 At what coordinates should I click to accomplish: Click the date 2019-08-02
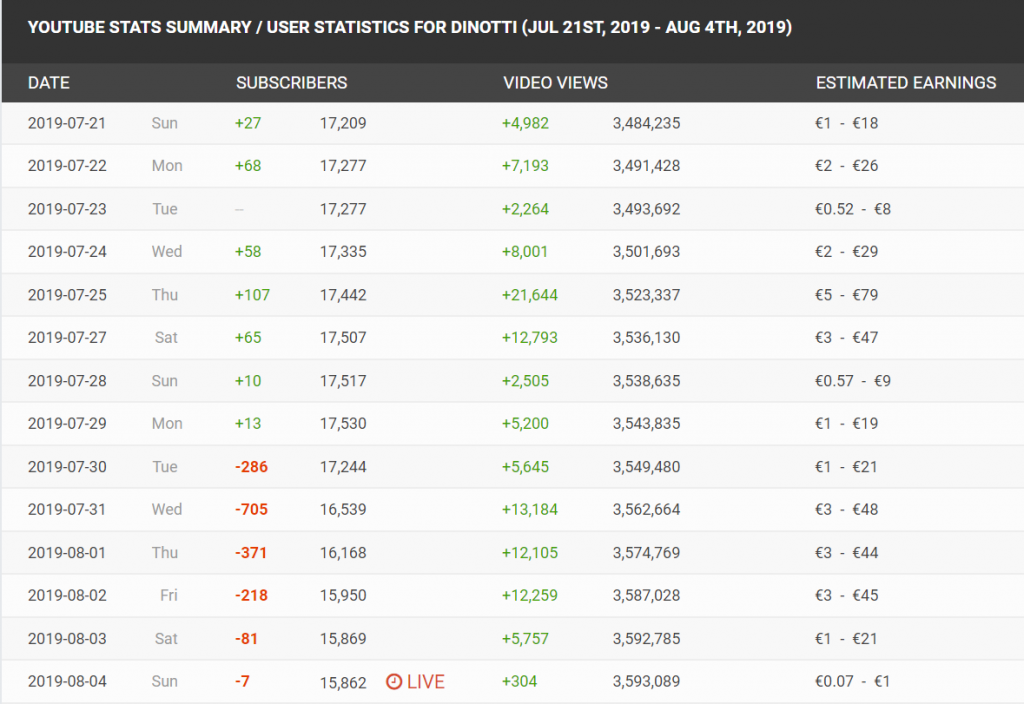(67, 596)
